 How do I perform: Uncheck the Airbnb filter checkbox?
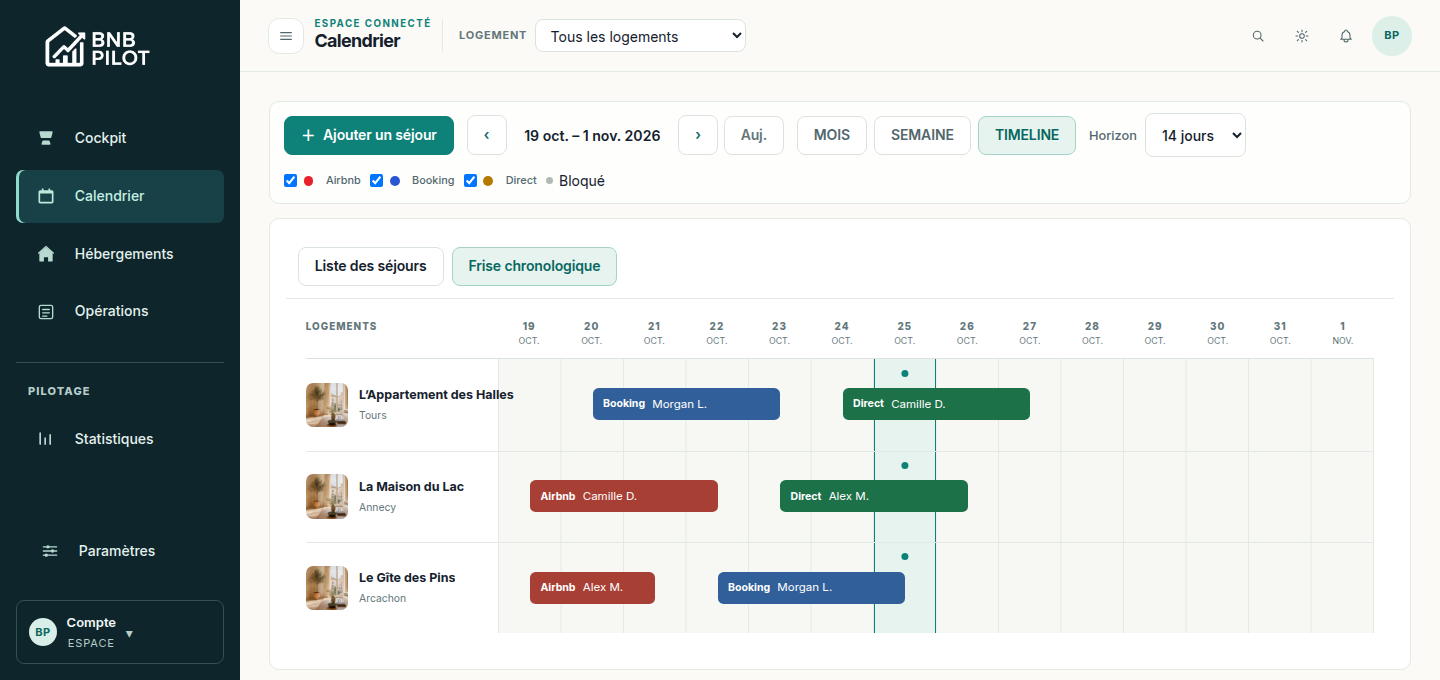(x=291, y=181)
